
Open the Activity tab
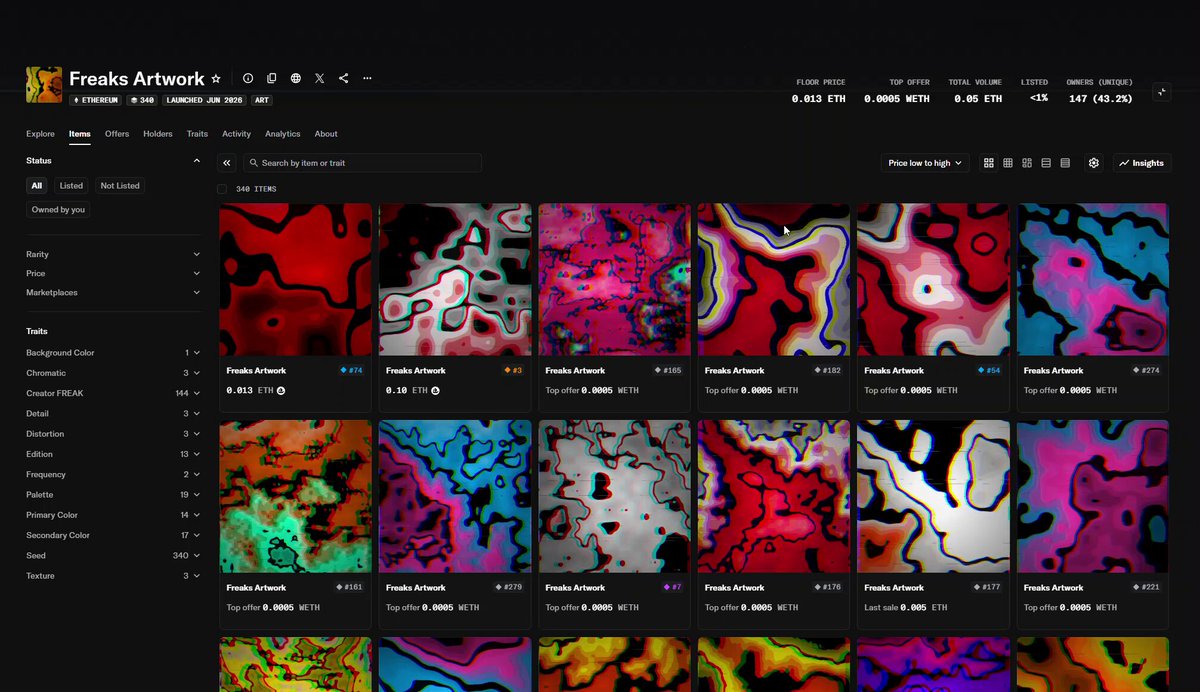pyautogui.click(x=237, y=134)
